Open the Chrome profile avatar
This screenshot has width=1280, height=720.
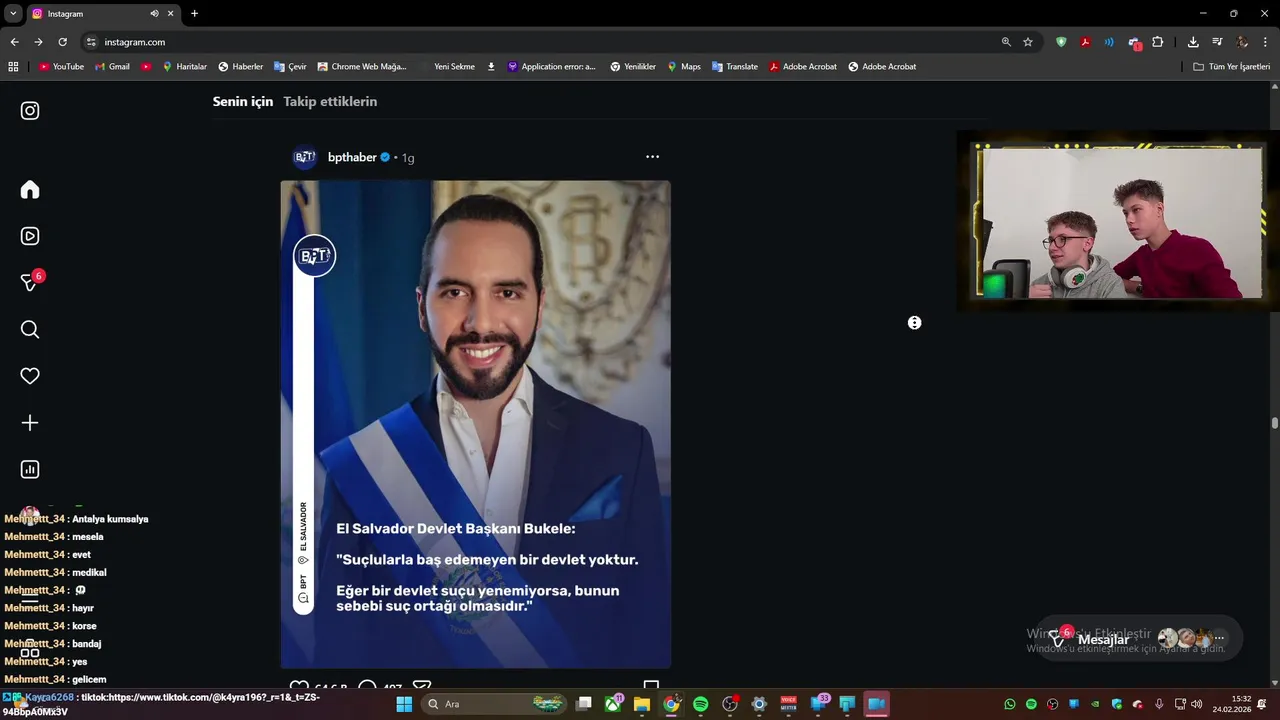tap(1242, 42)
